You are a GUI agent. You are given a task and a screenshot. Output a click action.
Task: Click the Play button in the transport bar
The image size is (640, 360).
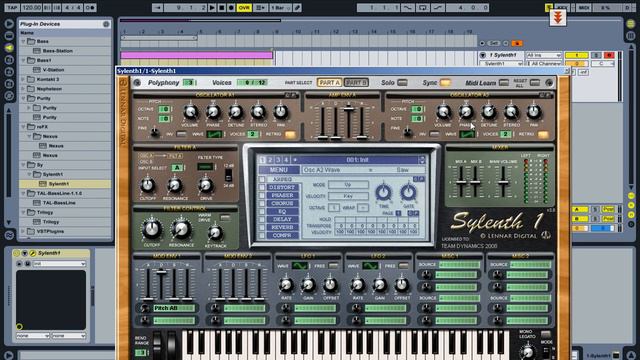click(212, 7)
